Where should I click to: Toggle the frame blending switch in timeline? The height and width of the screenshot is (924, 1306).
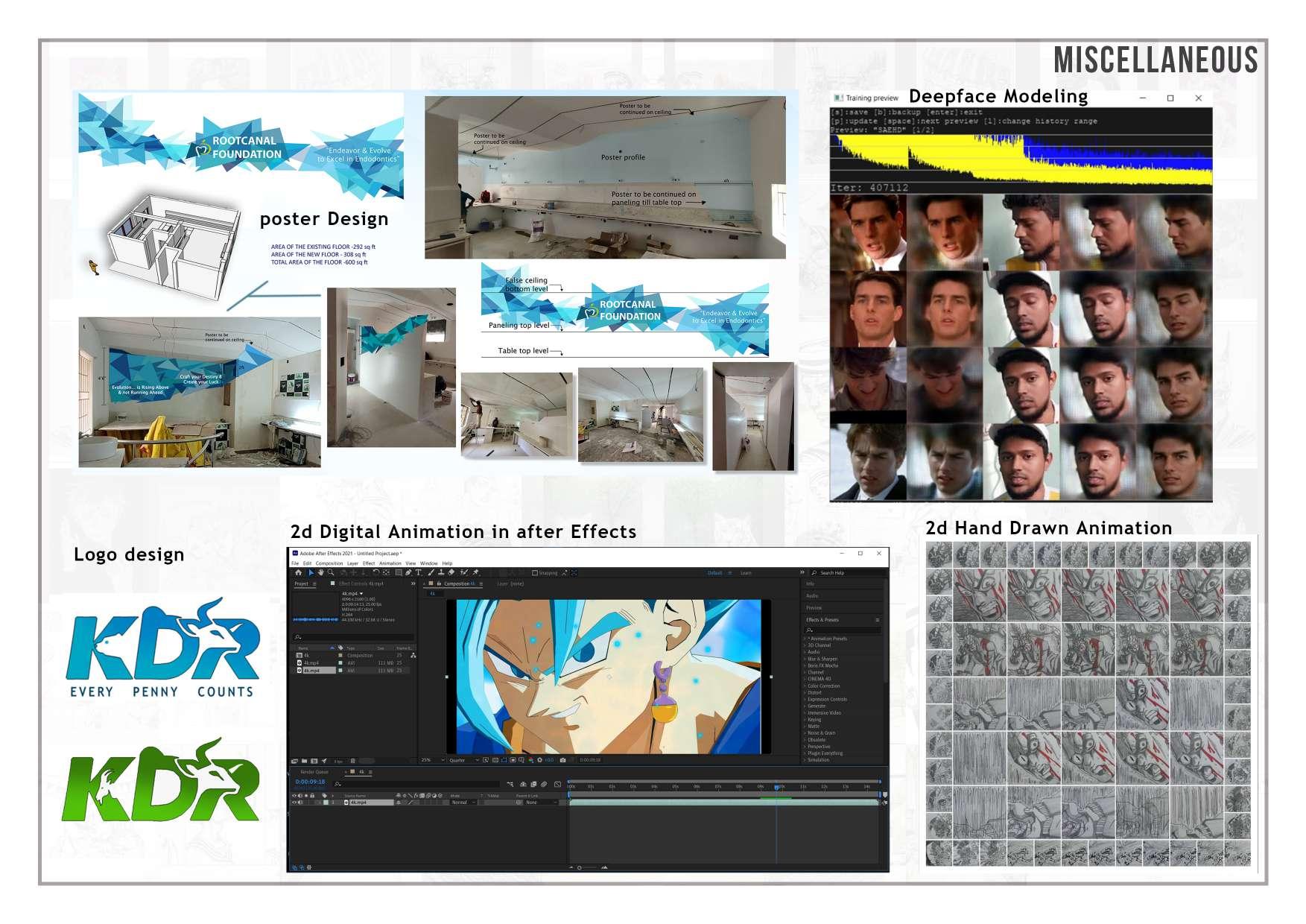click(x=533, y=784)
